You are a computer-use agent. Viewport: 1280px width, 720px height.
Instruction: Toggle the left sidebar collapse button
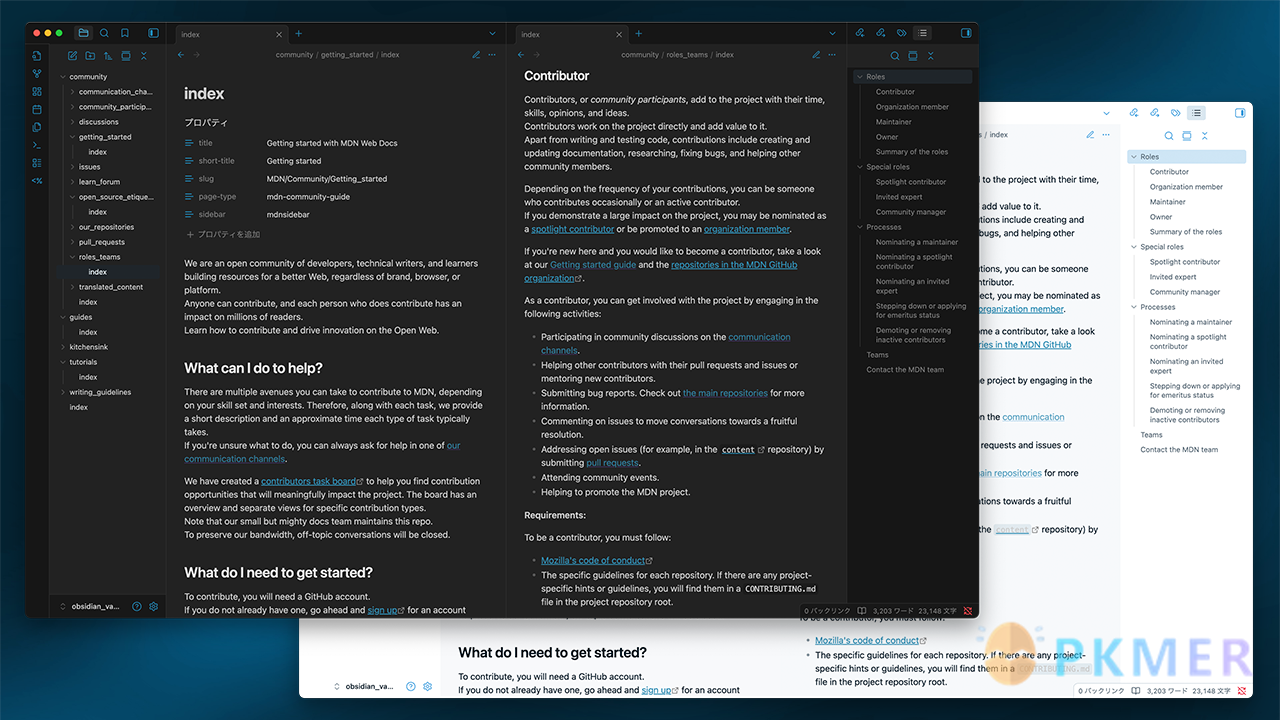coord(153,33)
